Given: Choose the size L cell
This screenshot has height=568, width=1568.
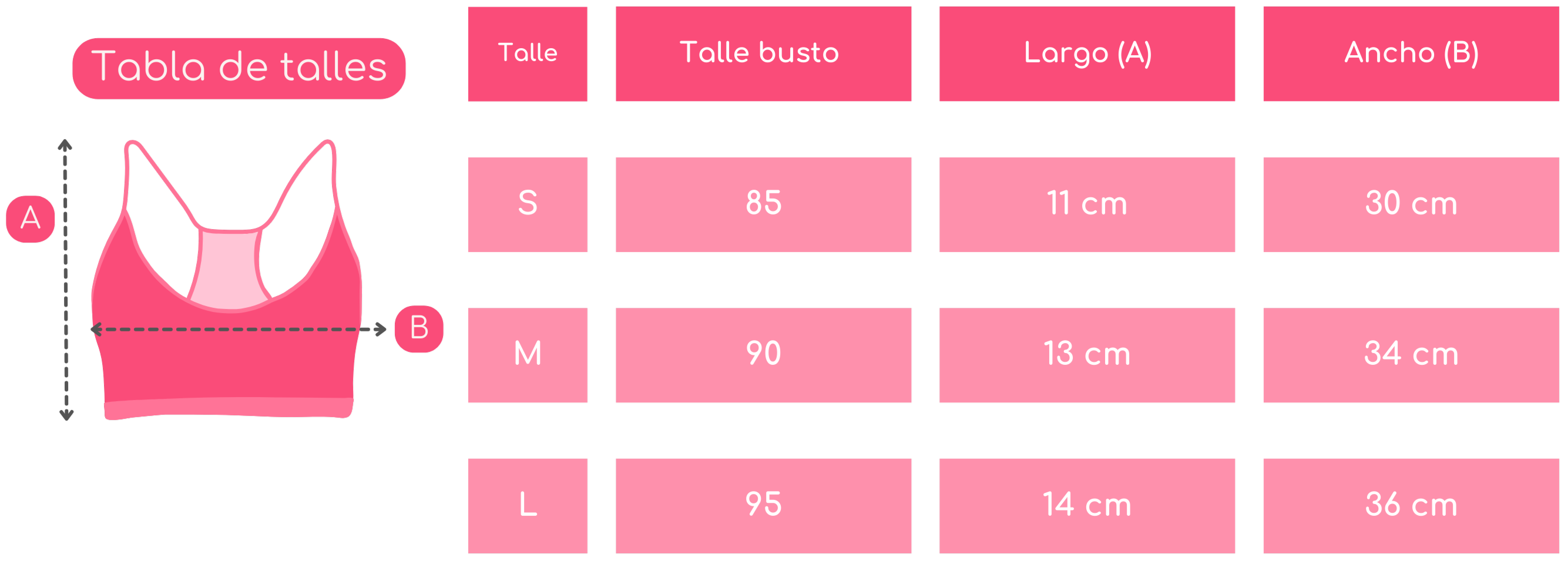Looking at the screenshot, I should [528, 506].
